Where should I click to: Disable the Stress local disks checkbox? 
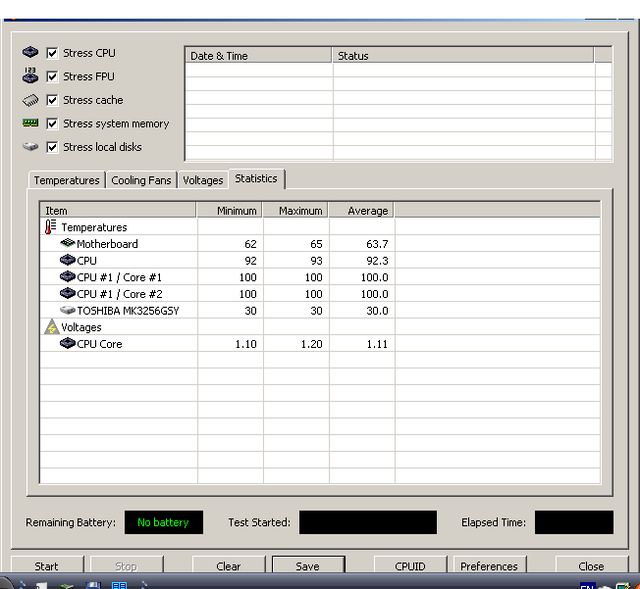52,147
